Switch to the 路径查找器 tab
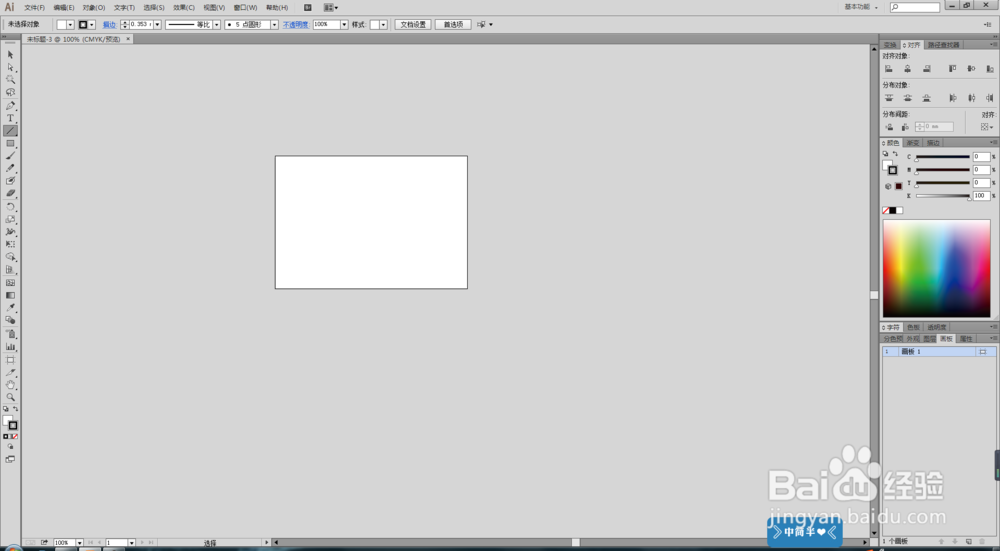This screenshot has width=1000, height=551. pos(943,45)
